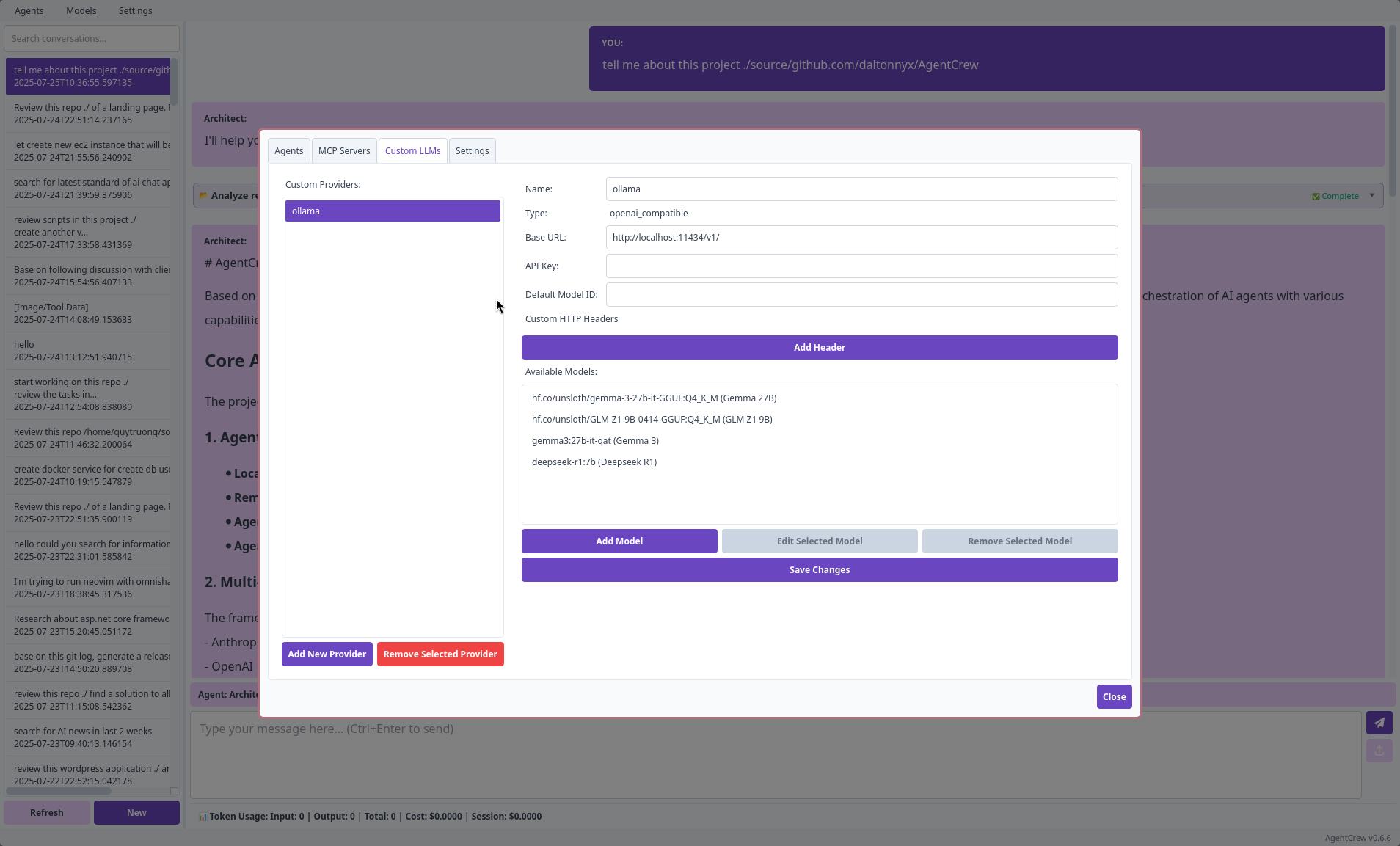Open 'let create new ec2 instance' conversation

click(88, 151)
